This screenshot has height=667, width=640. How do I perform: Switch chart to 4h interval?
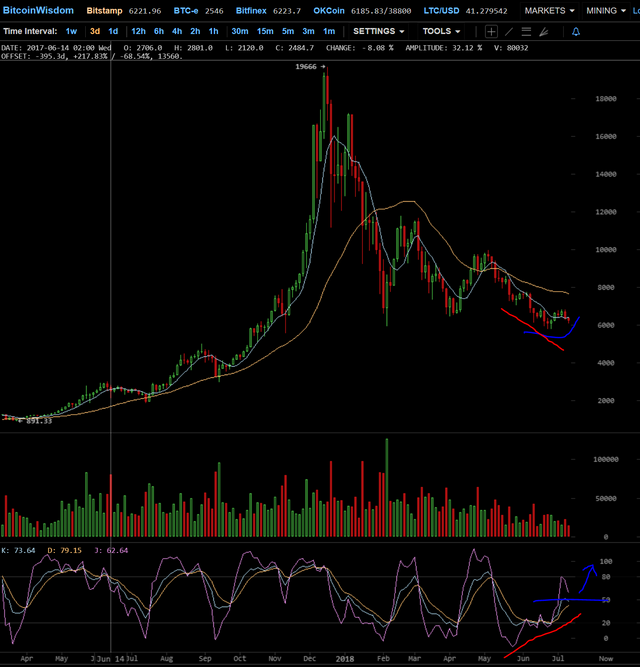pyautogui.click(x=177, y=31)
